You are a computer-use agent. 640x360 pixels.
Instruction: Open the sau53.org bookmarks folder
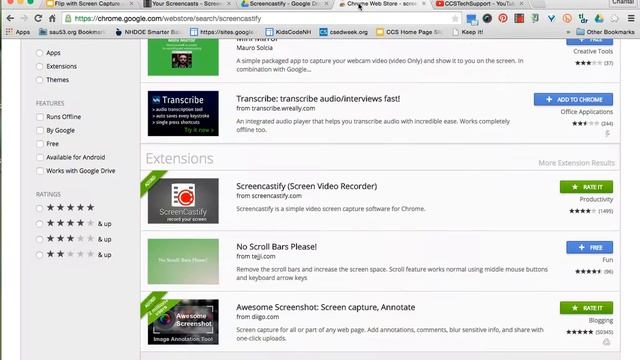72,32
